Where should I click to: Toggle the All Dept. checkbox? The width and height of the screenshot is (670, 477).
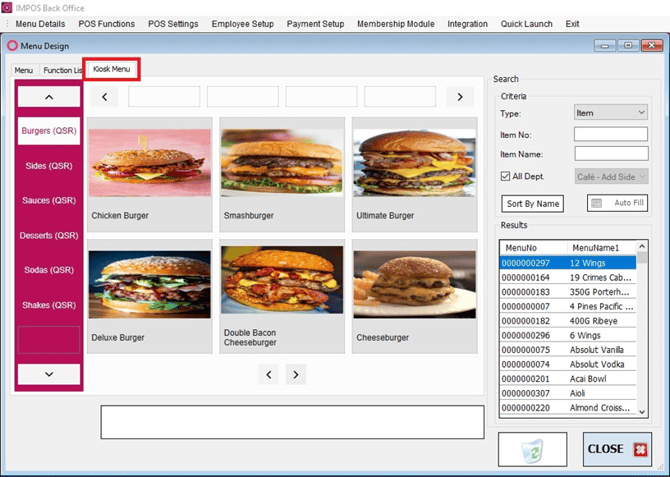(505, 176)
